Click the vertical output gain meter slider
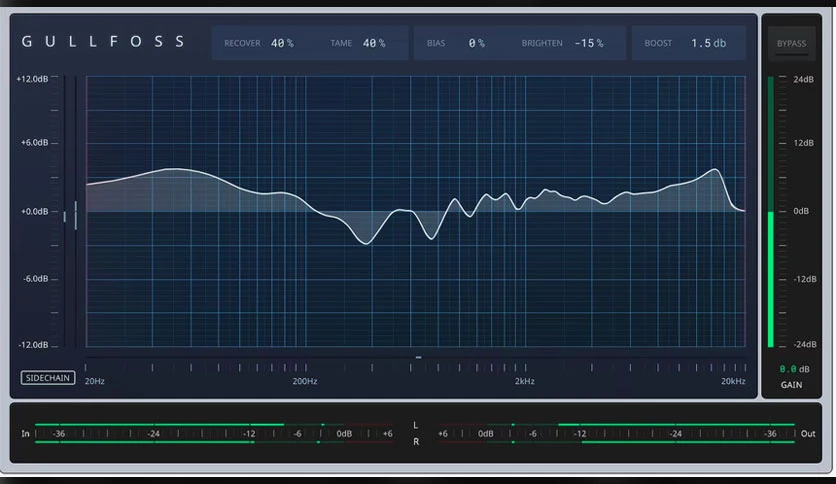This screenshot has width=836, height=484. pyautogui.click(x=770, y=212)
